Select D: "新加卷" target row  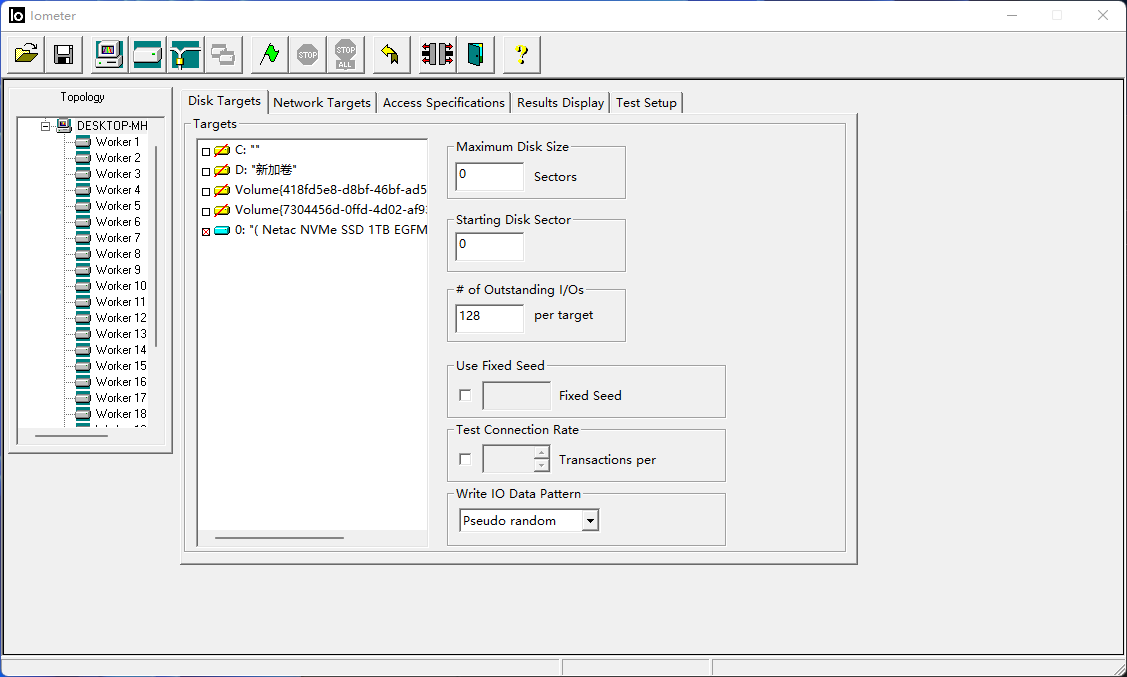pos(265,170)
